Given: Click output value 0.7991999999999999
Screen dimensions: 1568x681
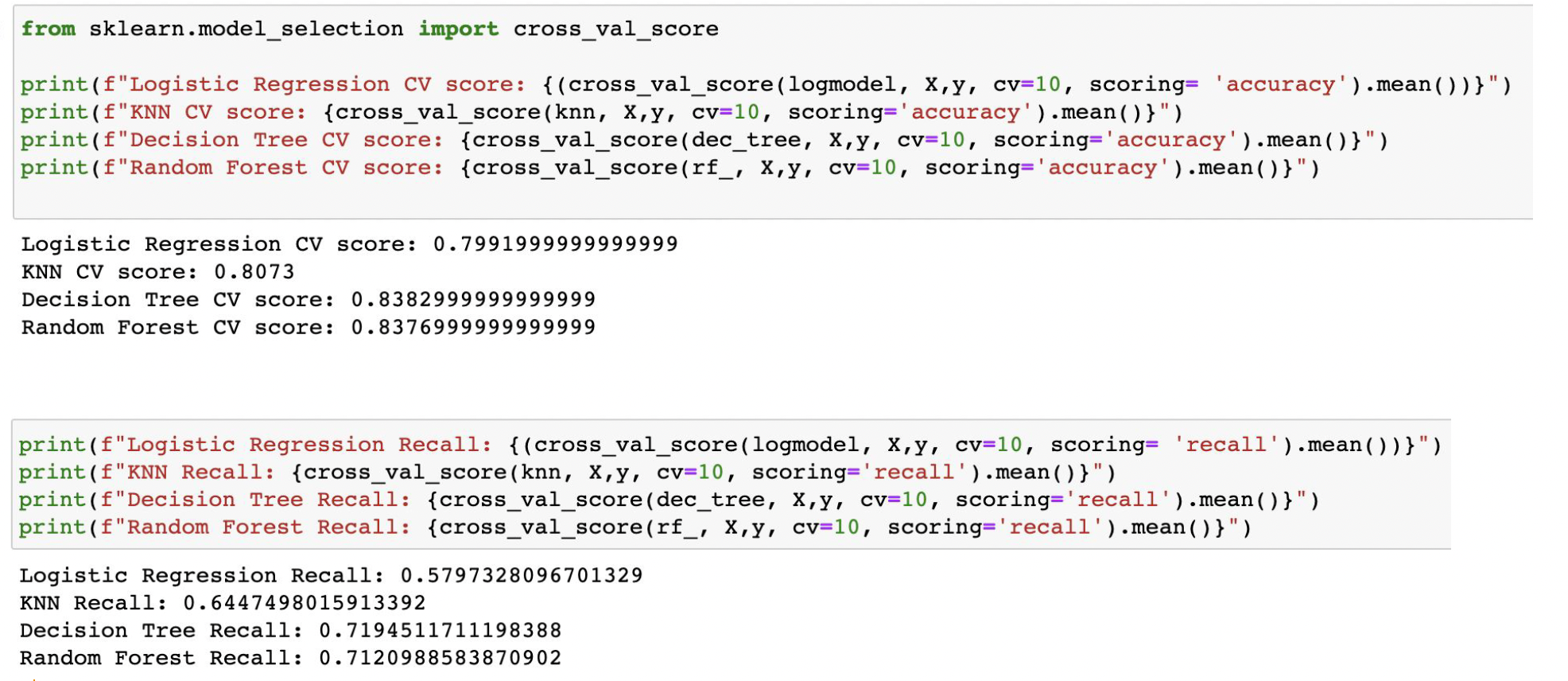Looking at the screenshot, I should click(556, 243).
